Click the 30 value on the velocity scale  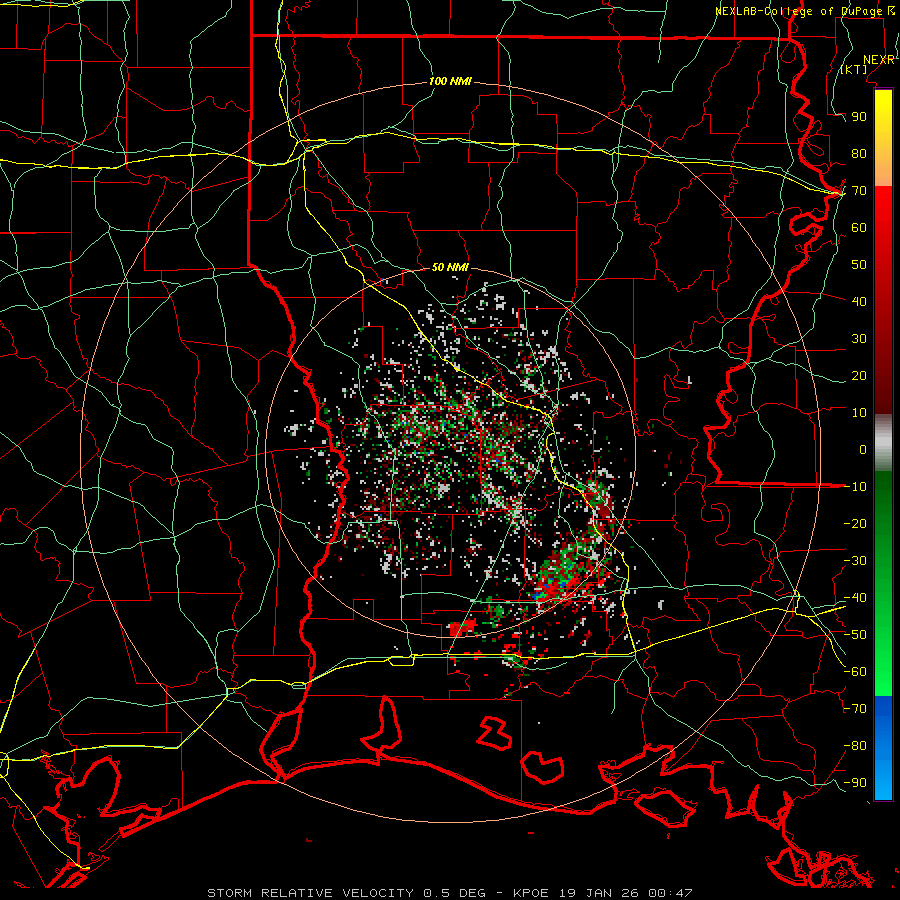tap(859, 339)
